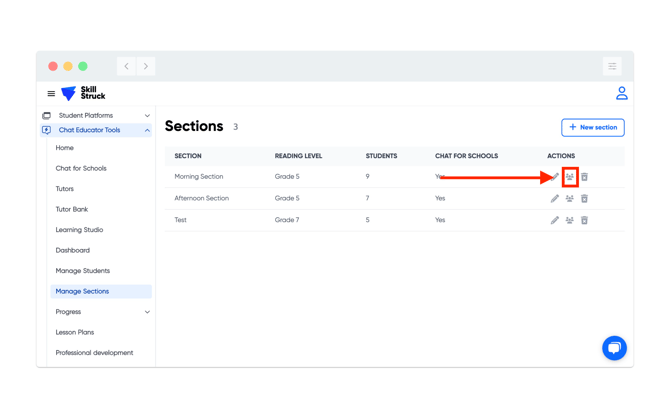Edit the Afternoon Section with pencil icon

point(555,198)
